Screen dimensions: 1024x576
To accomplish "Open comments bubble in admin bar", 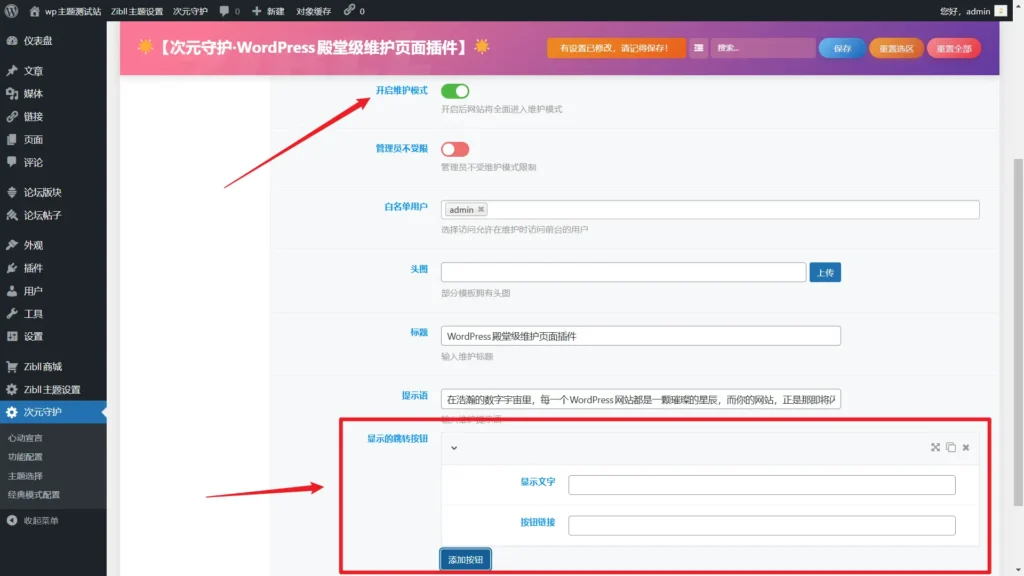I will click(229, 11).
